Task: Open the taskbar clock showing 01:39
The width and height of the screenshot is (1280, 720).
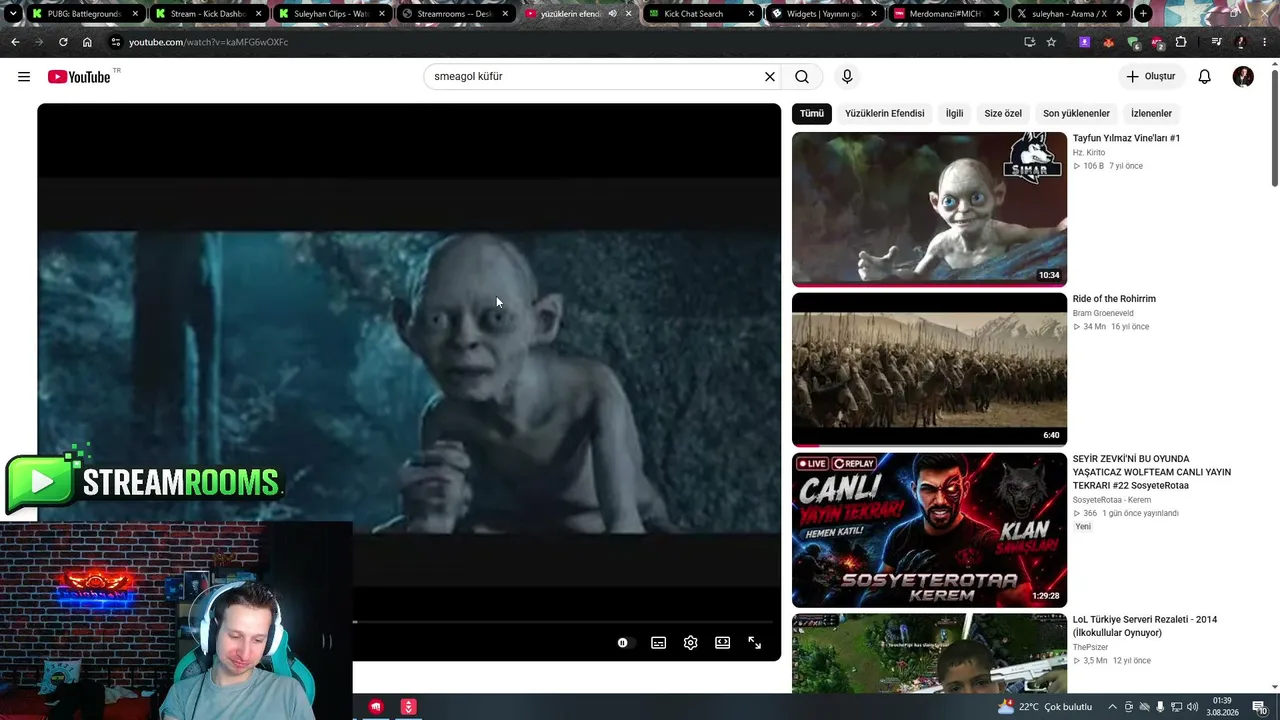Action: coord(1222,707)
